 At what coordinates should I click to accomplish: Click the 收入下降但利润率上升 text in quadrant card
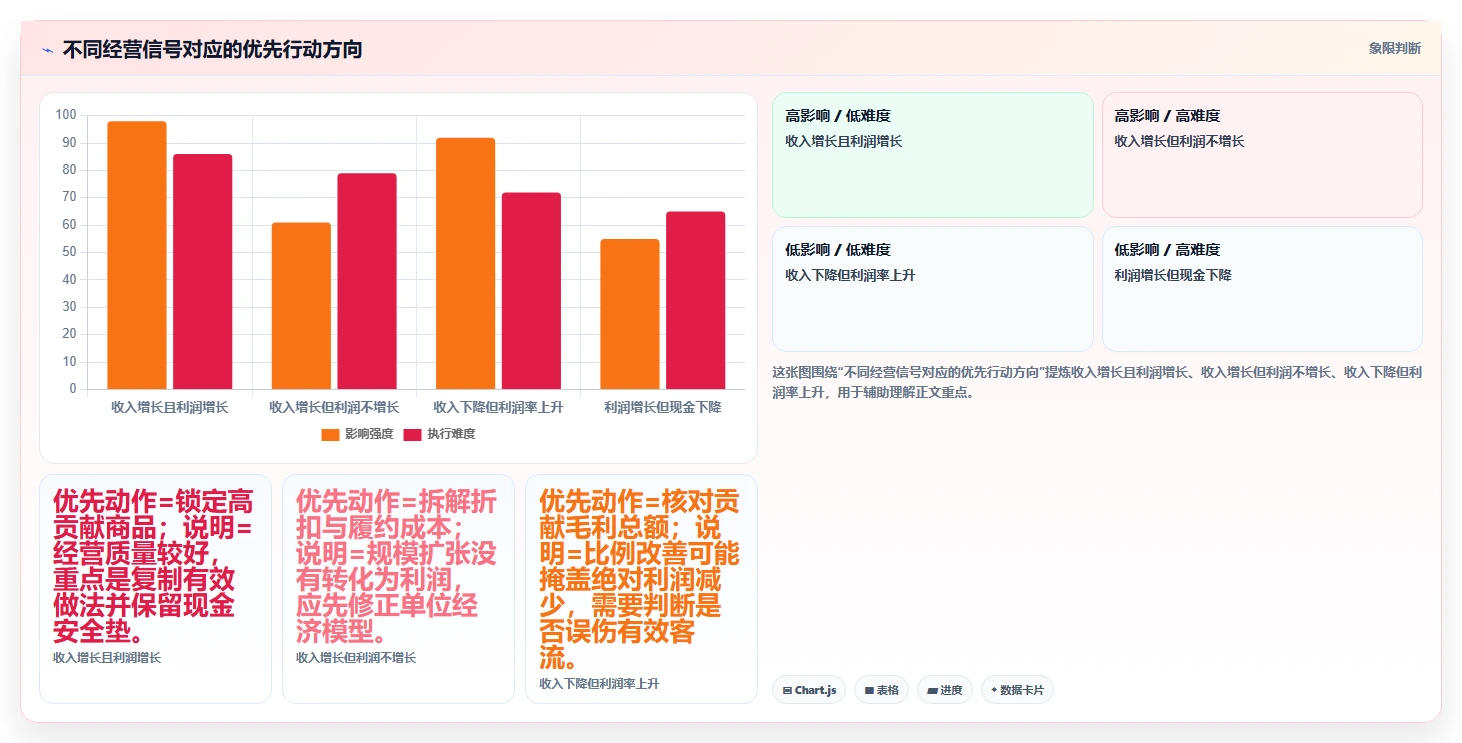coord(850,275)
